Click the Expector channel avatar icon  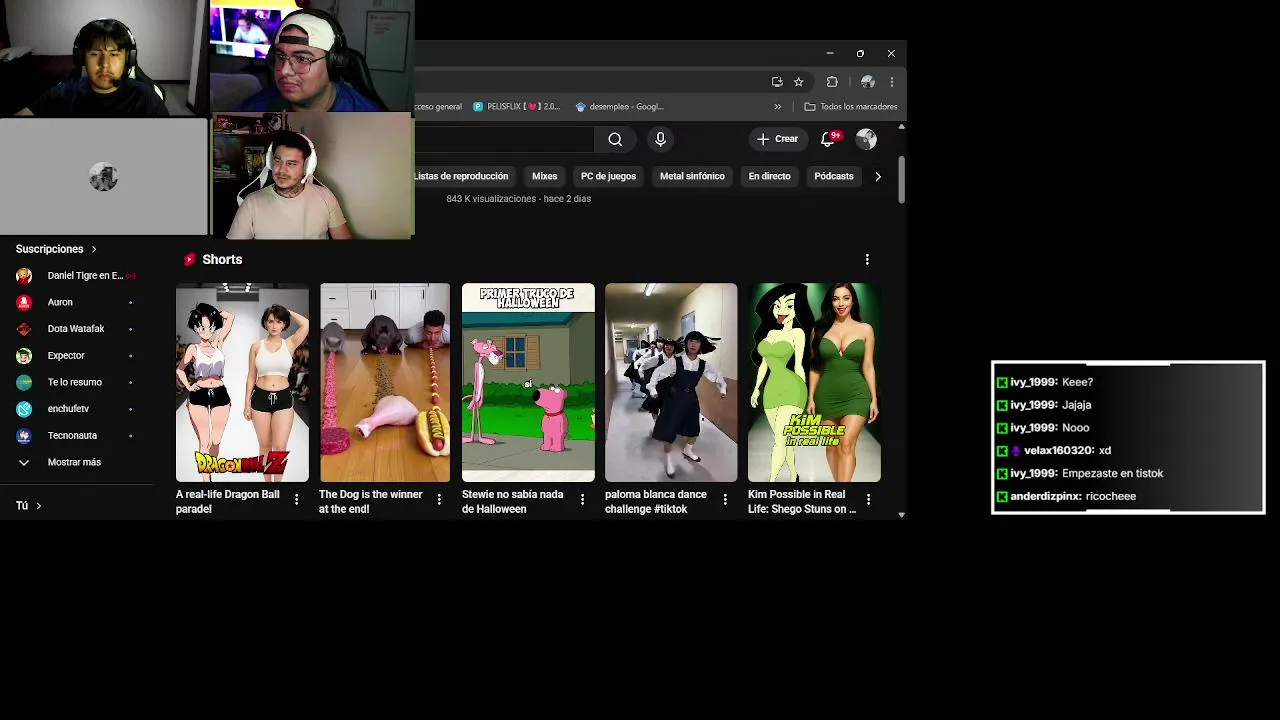pos(24,355)
